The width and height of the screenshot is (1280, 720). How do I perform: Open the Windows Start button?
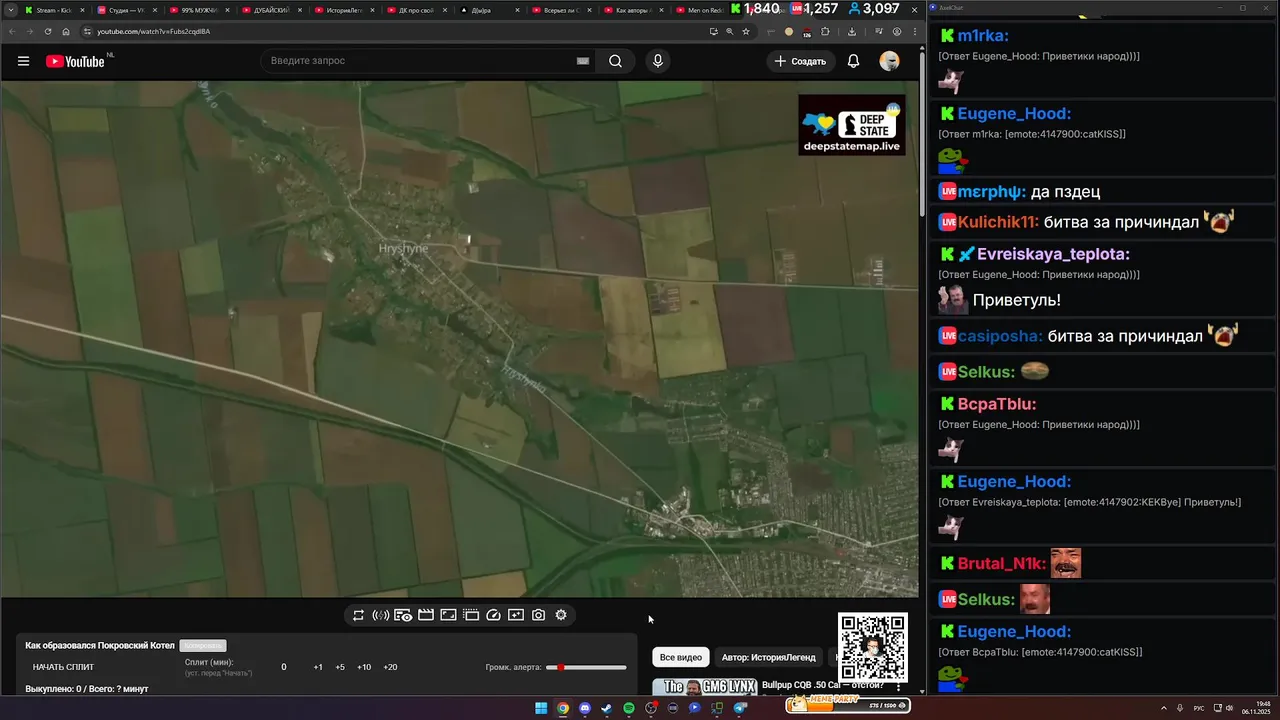coord(541,708)
